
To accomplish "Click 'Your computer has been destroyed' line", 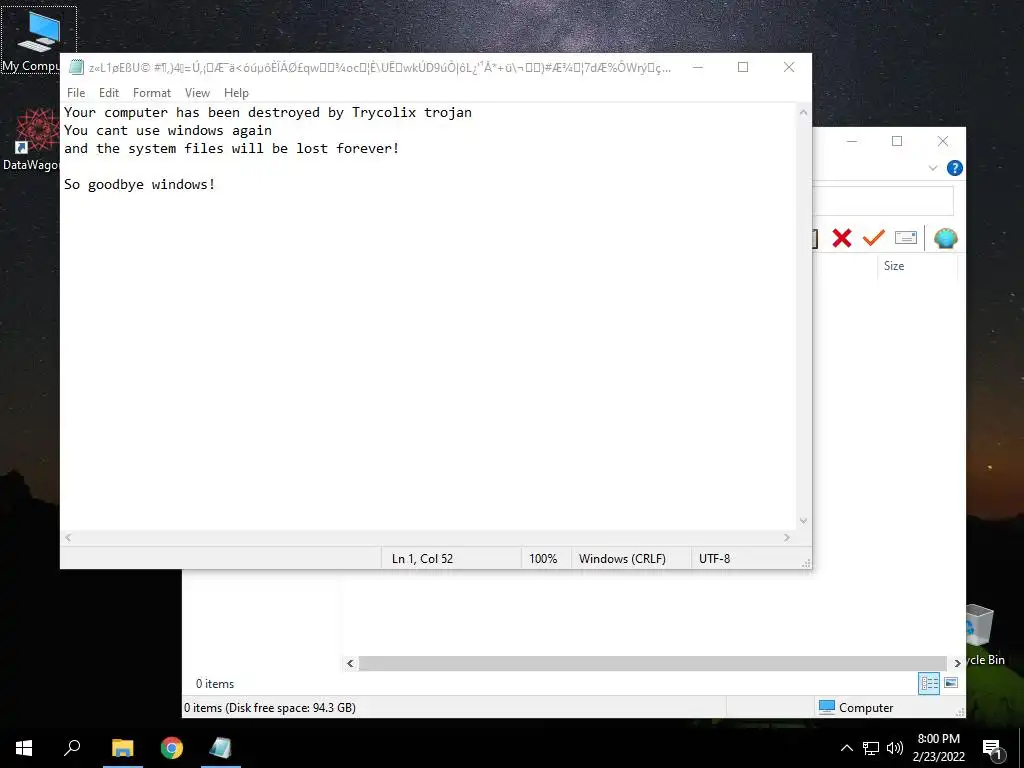I will point(268,112).
